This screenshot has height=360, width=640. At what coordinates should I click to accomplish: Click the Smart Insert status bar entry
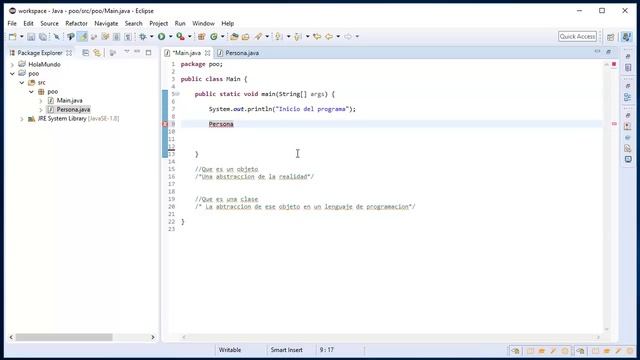pos(287,350)
